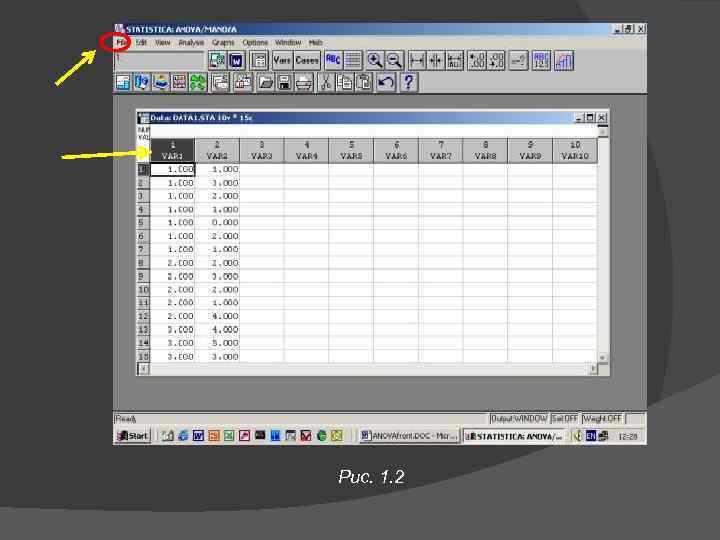720x540 pixels.
Task: Click the recalculate '=?' toolbar icon
Action: (518, 61)
